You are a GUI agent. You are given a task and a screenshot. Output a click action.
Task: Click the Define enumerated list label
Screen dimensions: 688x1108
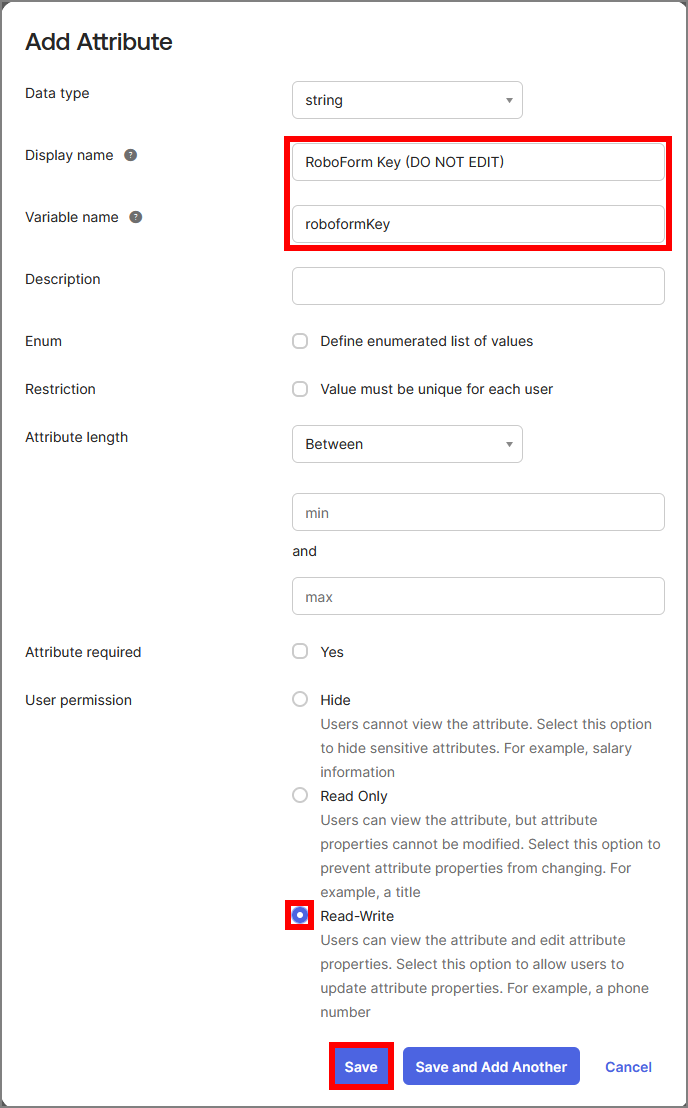427,342
